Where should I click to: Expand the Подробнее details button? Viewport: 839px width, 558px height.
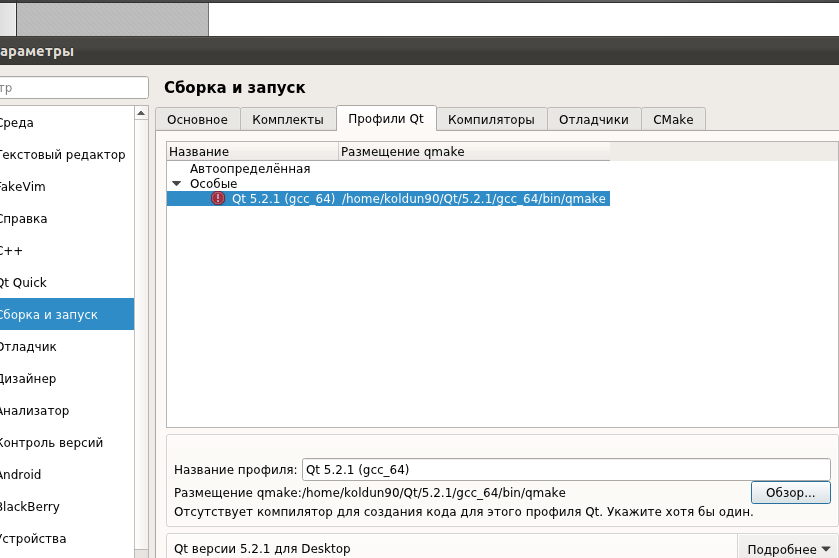coord(788,549)
